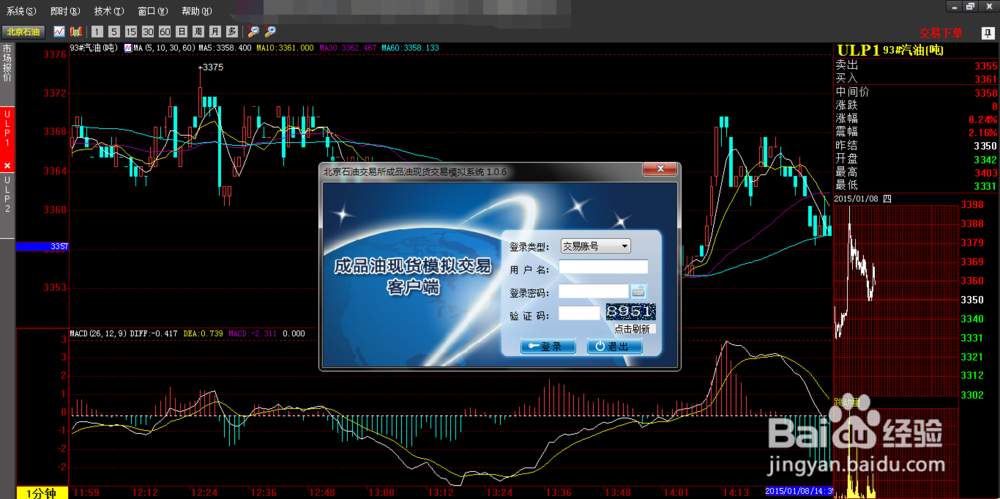
Task: Minimize the main trading window
Action: tap(953, 6)
